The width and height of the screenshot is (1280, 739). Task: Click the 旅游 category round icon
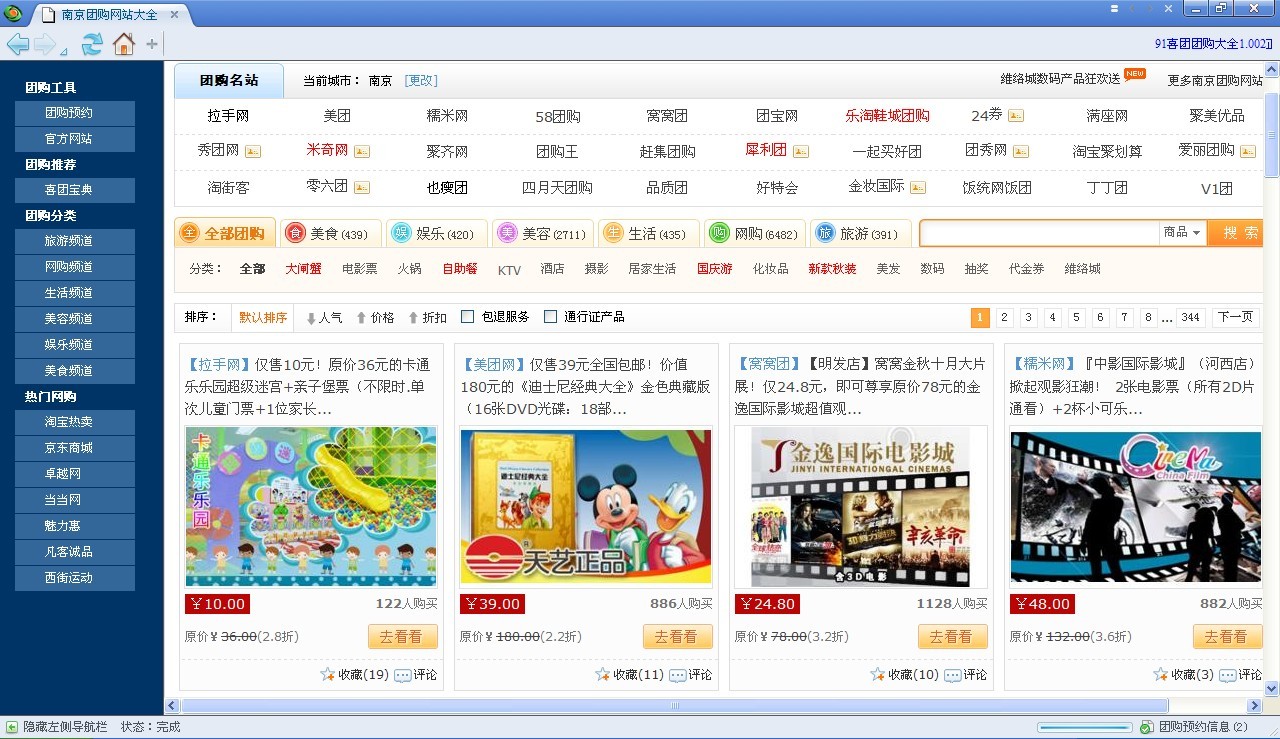click(x=825, y=233)
